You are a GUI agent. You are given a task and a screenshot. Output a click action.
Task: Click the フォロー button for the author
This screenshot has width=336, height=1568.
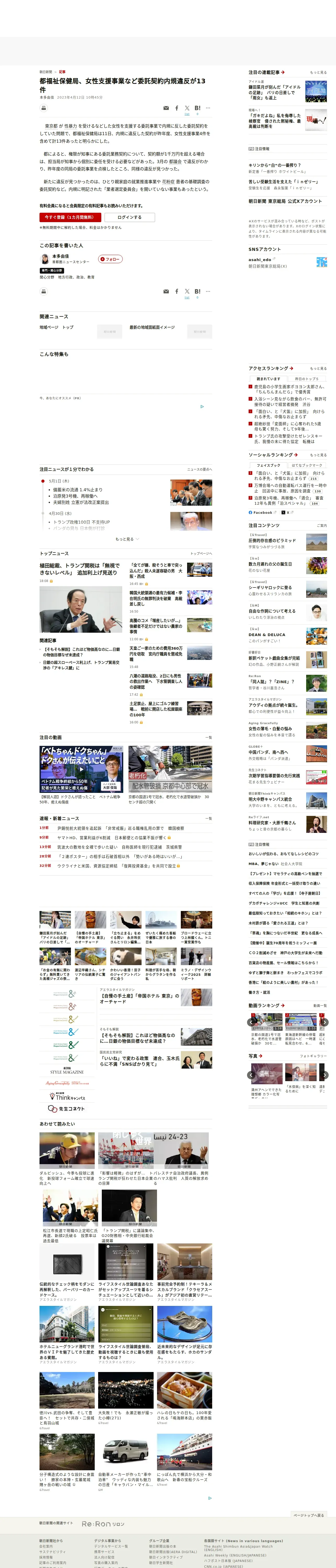[x=110, y=259]
